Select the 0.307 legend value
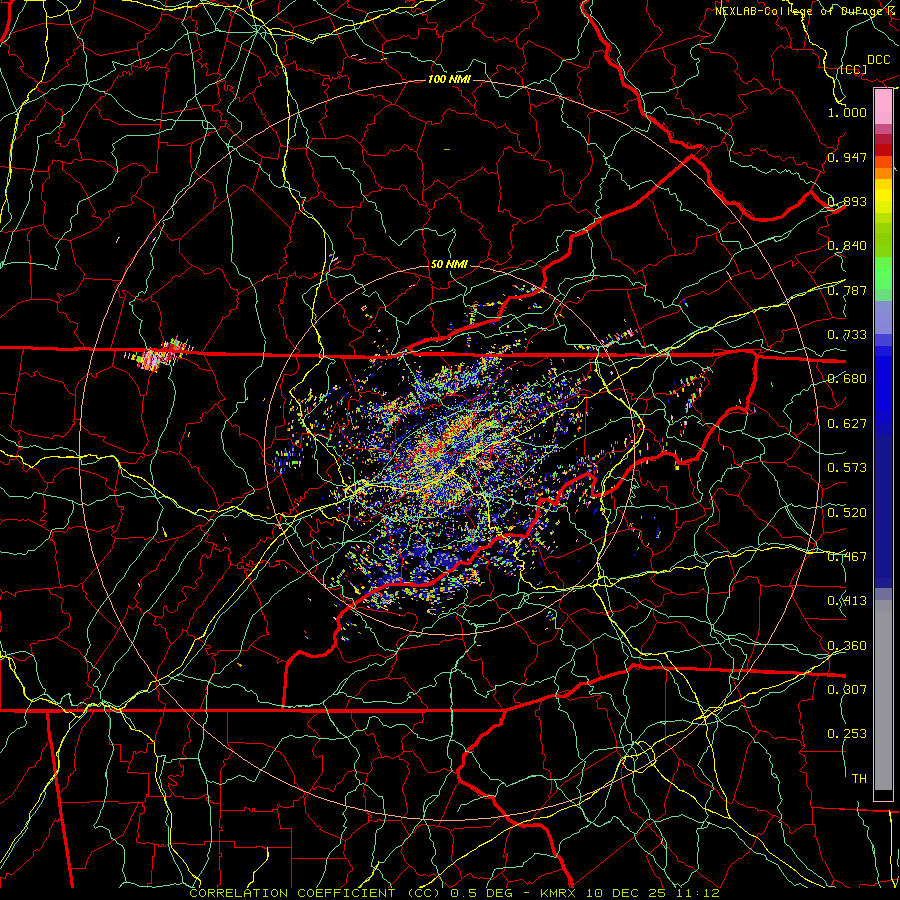900x900 pixels. (x=847, y=689)
